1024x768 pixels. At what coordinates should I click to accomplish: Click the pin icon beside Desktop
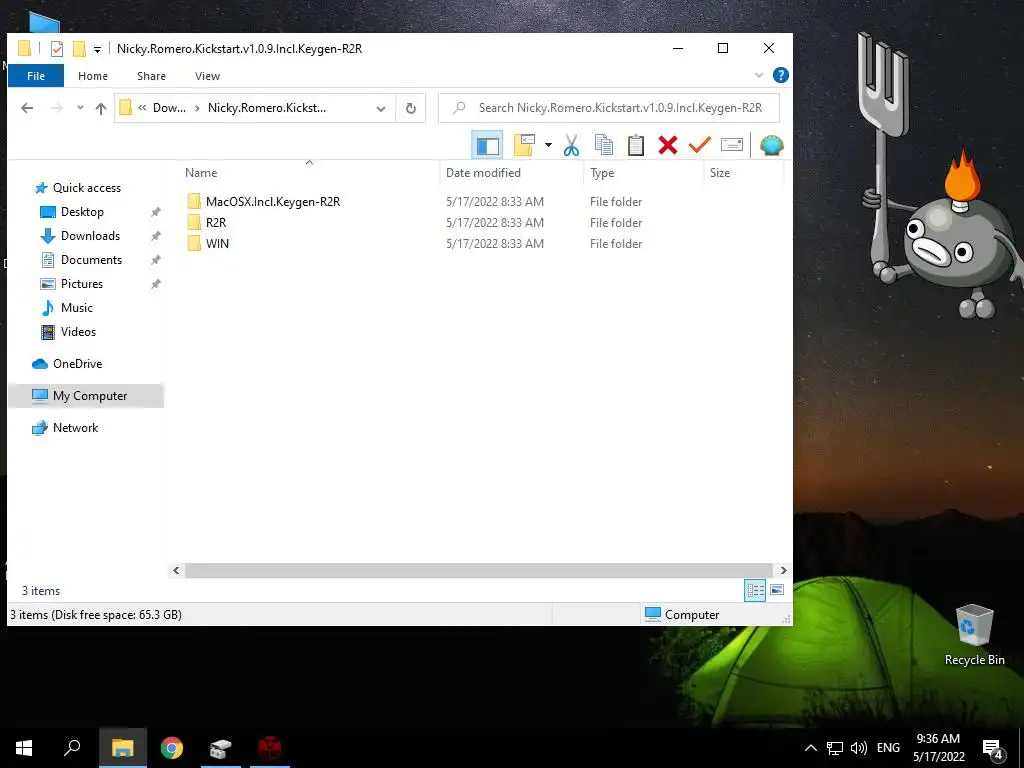(x=155, y=212)
